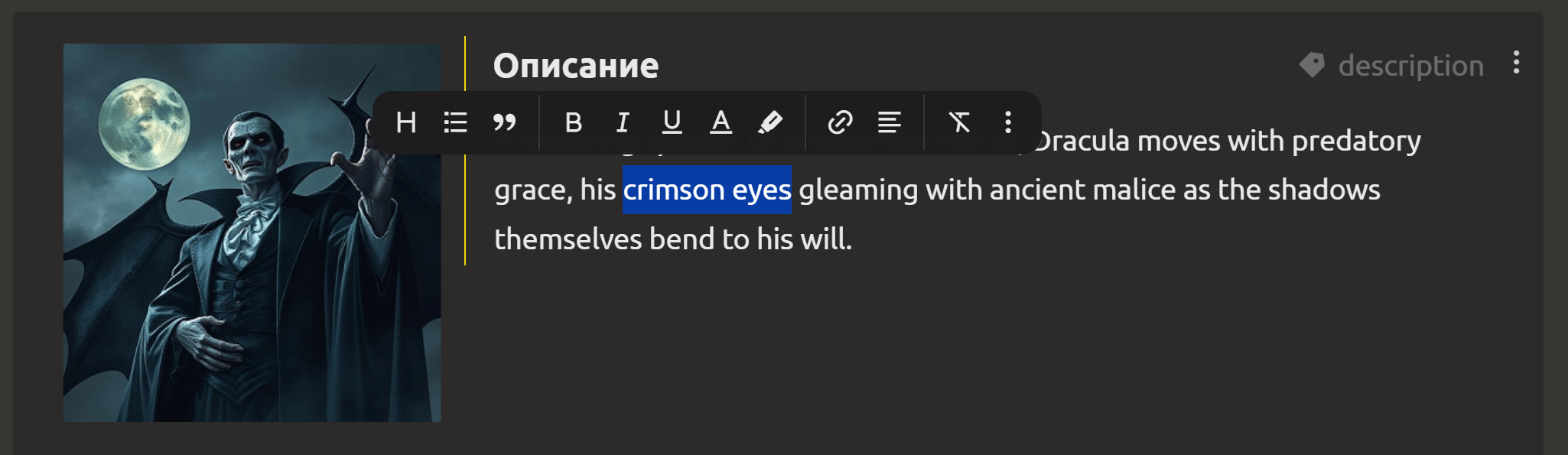Viewport: 1568px width, 455px height.
Task: Open the text alignment options
Action: point(889,122)
